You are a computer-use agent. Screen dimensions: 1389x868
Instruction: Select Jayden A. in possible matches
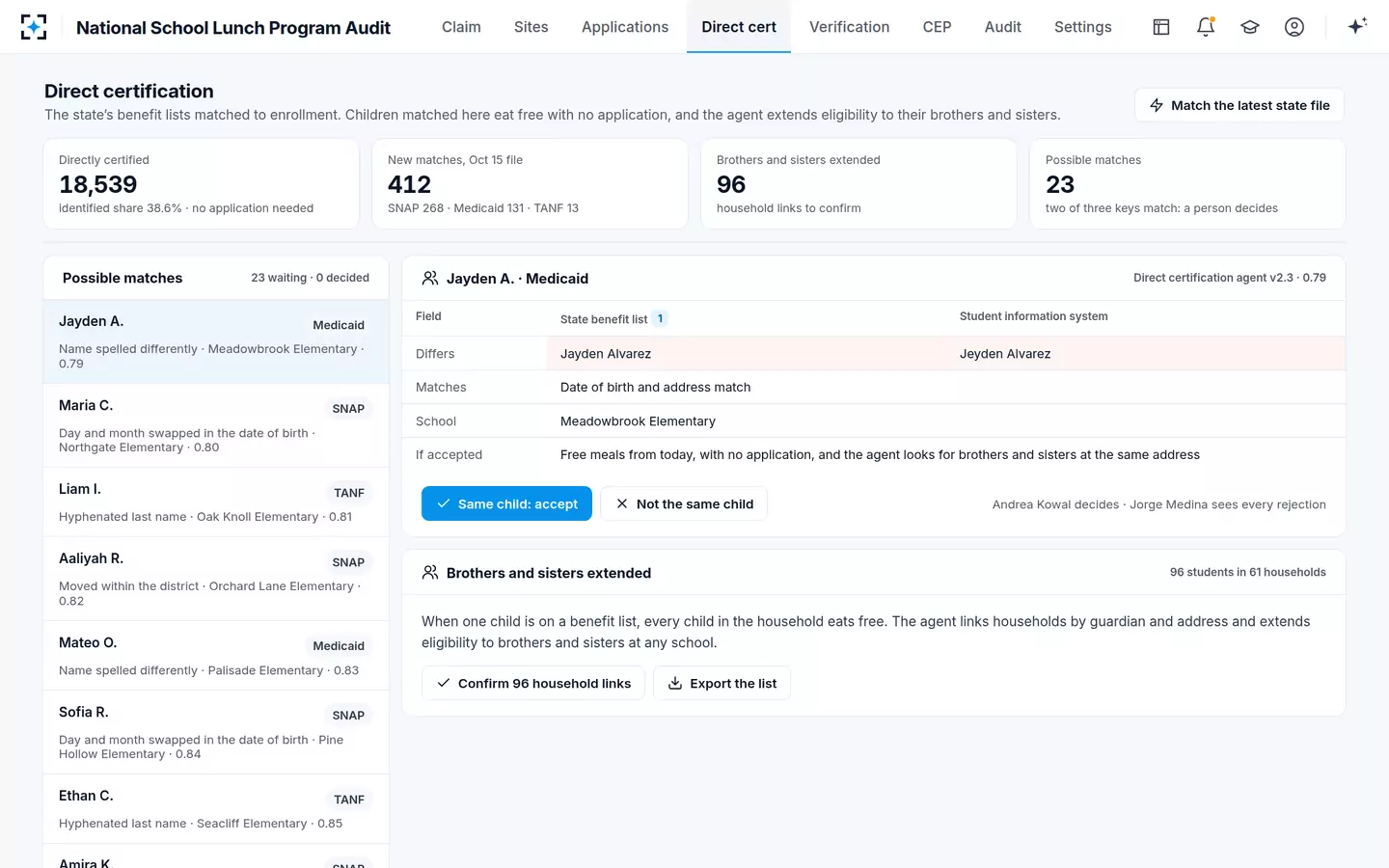[x=216, y=341]
